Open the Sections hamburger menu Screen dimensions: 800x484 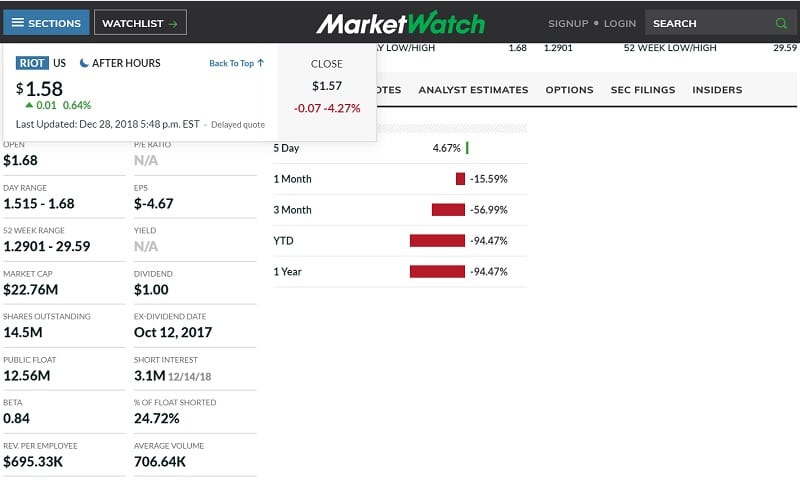point(46,23)
